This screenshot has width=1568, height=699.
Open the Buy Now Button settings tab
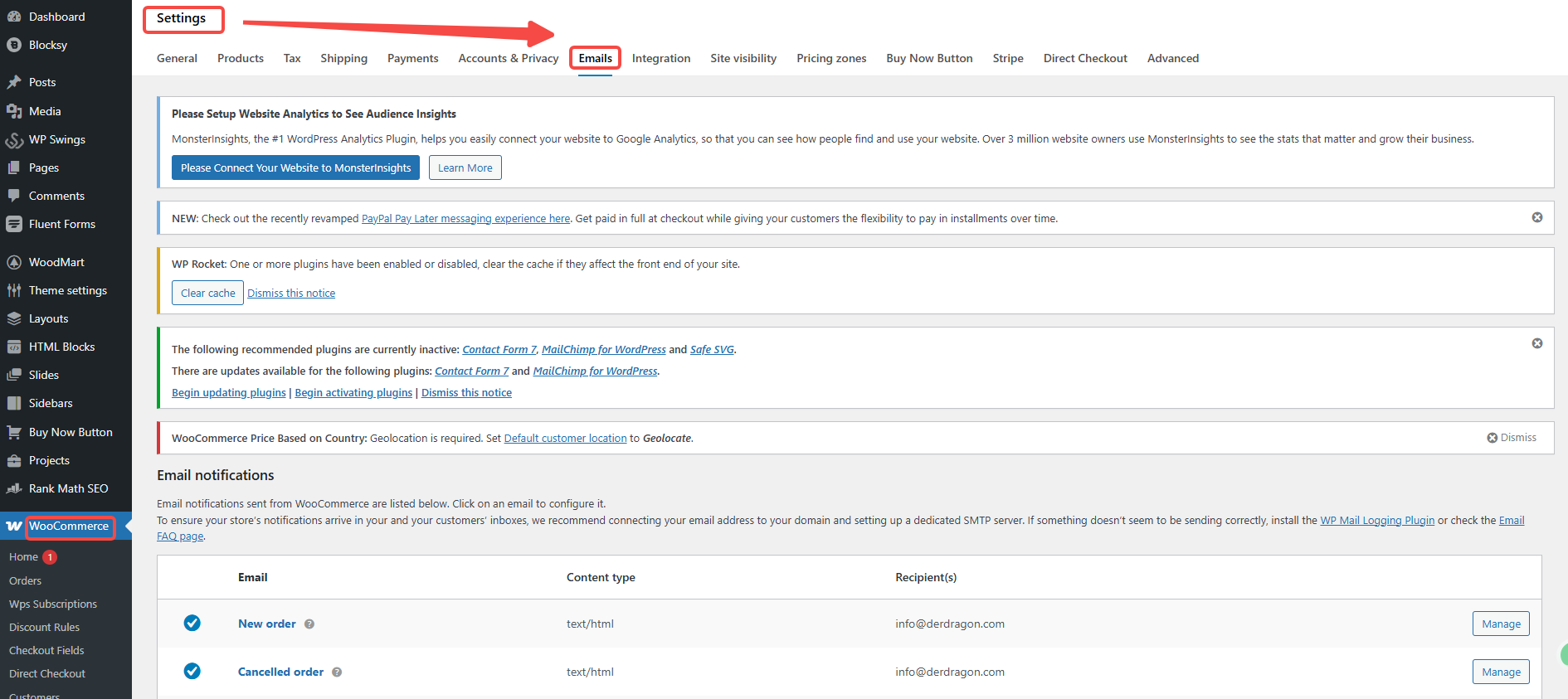pyautogui.click(x=929, y=58)
